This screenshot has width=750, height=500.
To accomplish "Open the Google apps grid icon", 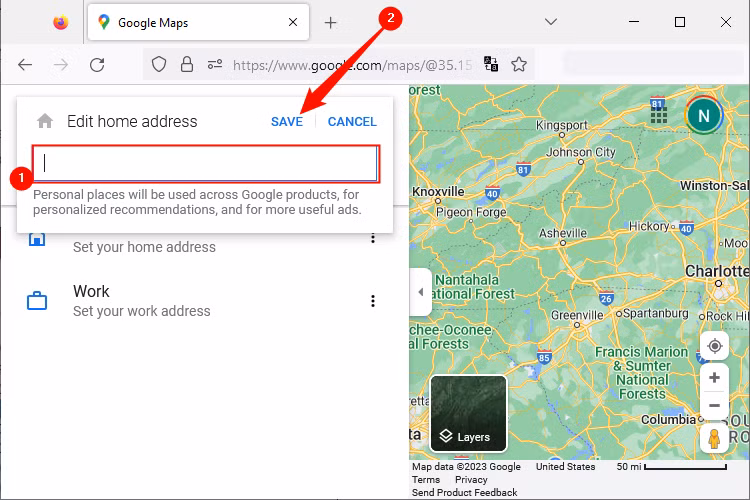I will point(659,115).
